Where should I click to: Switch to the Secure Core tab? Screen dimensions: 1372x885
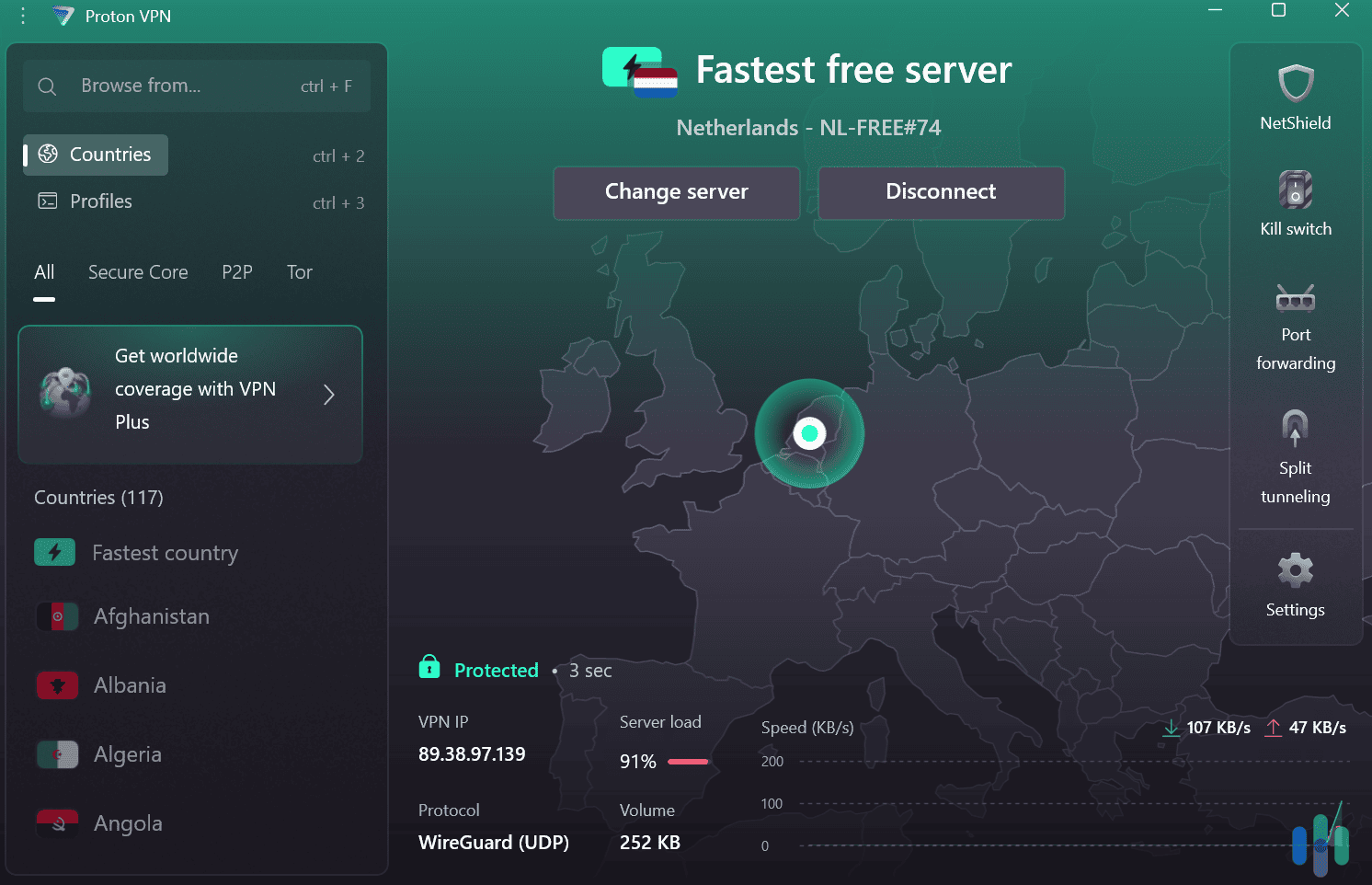tap(138, 272)
